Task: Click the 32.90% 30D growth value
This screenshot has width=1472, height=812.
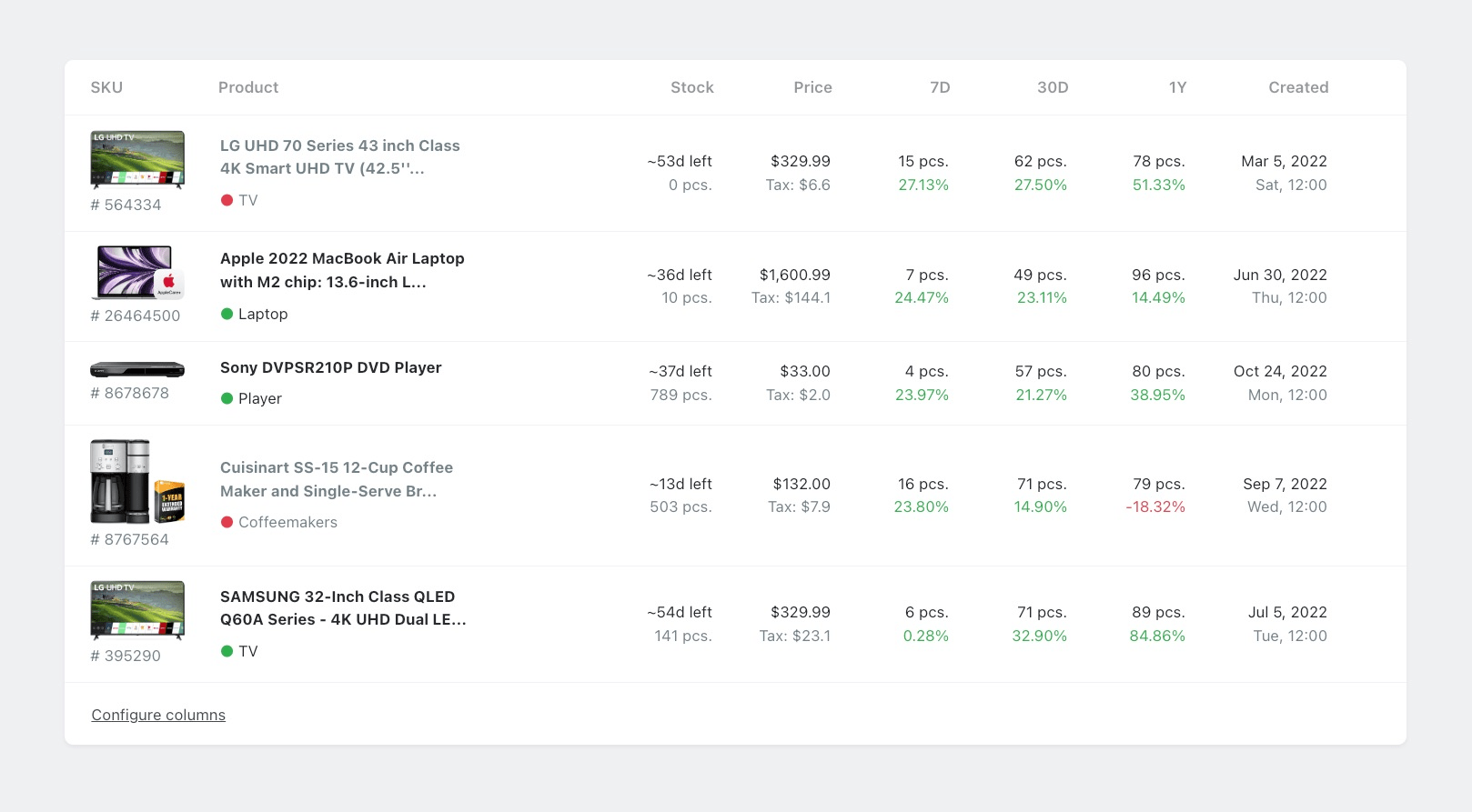Action: (x=1040, y=636)
